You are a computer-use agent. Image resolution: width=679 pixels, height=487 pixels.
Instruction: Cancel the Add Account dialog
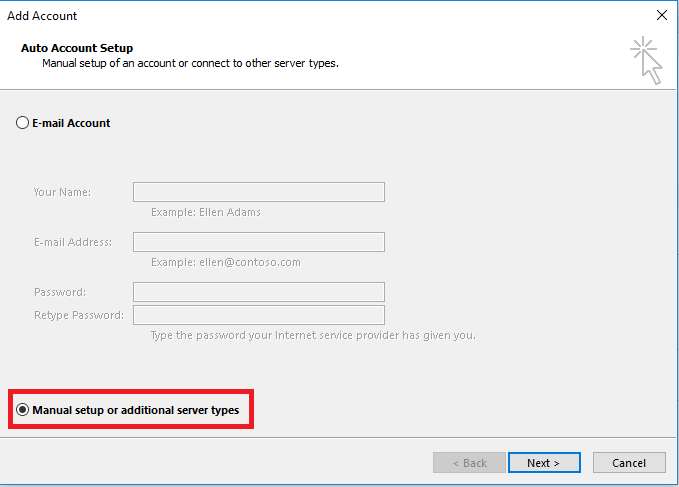click(629, 463)
